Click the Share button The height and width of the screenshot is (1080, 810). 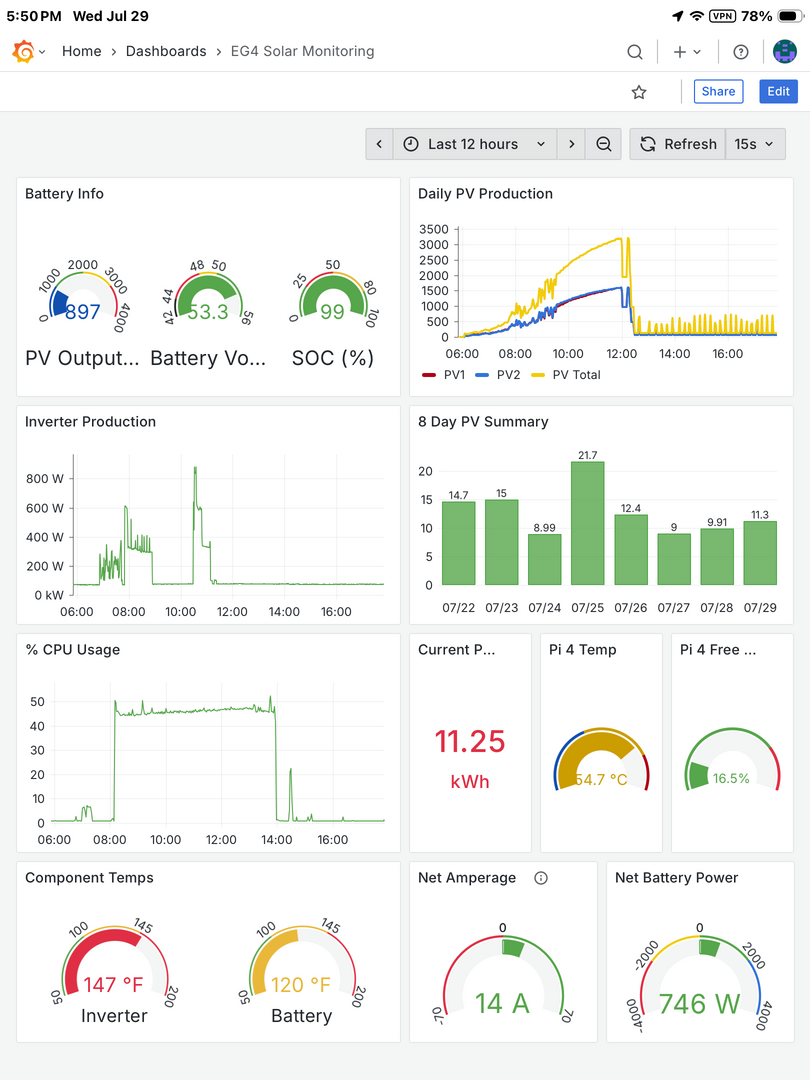click(718, 92)
